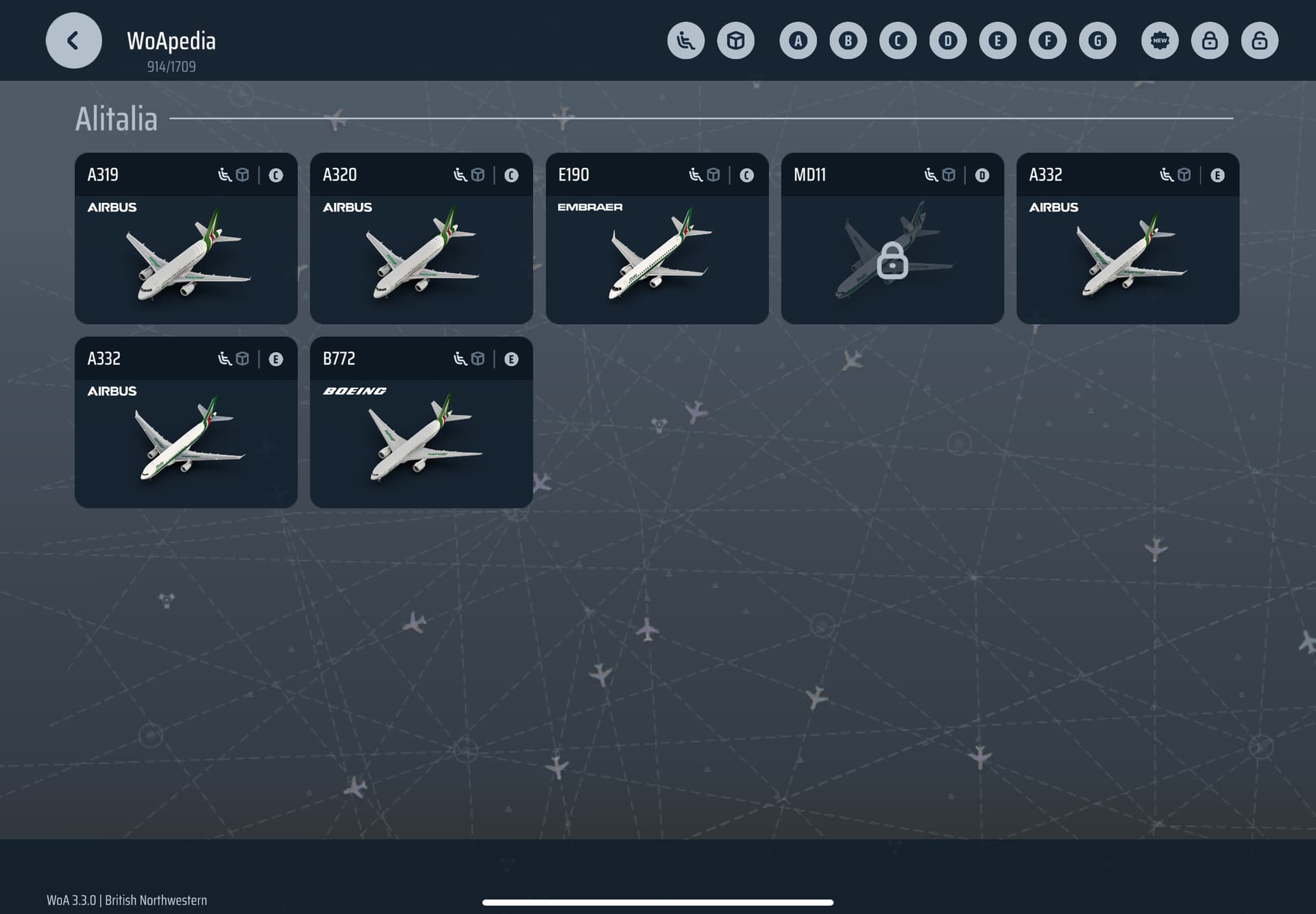The height and width of the screenshot is (914, 1316).
Task: Filter by size class G
Action: pos(1097,40)
